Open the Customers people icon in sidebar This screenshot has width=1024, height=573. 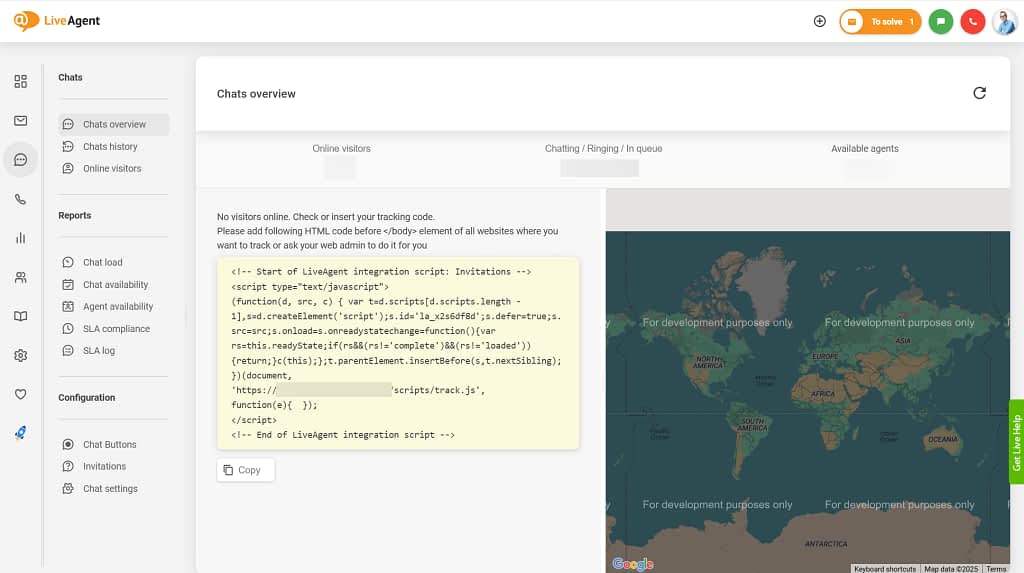[20, 277]
